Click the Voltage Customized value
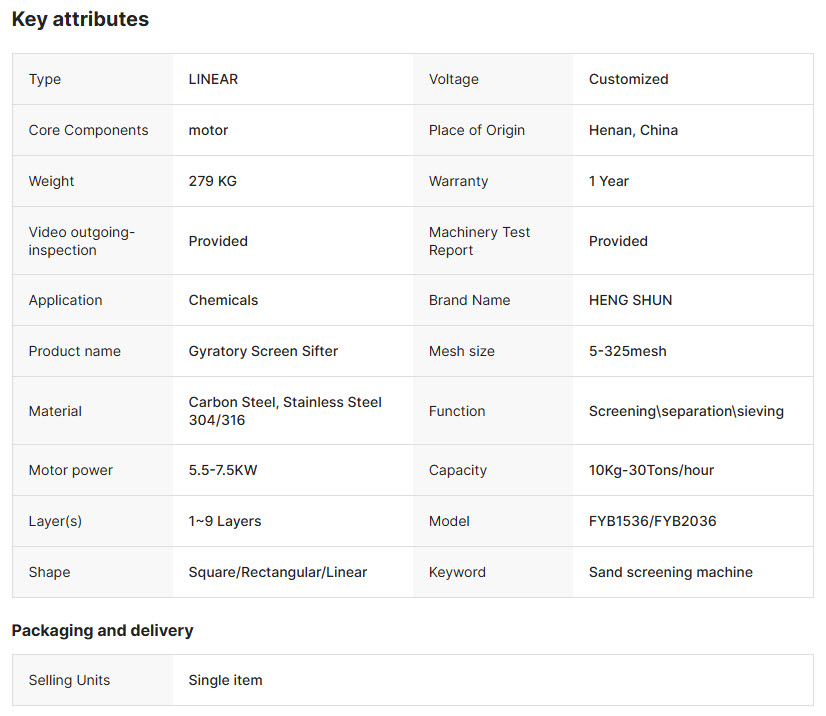This screenshot has height=716, width=826. pos(628,79)
